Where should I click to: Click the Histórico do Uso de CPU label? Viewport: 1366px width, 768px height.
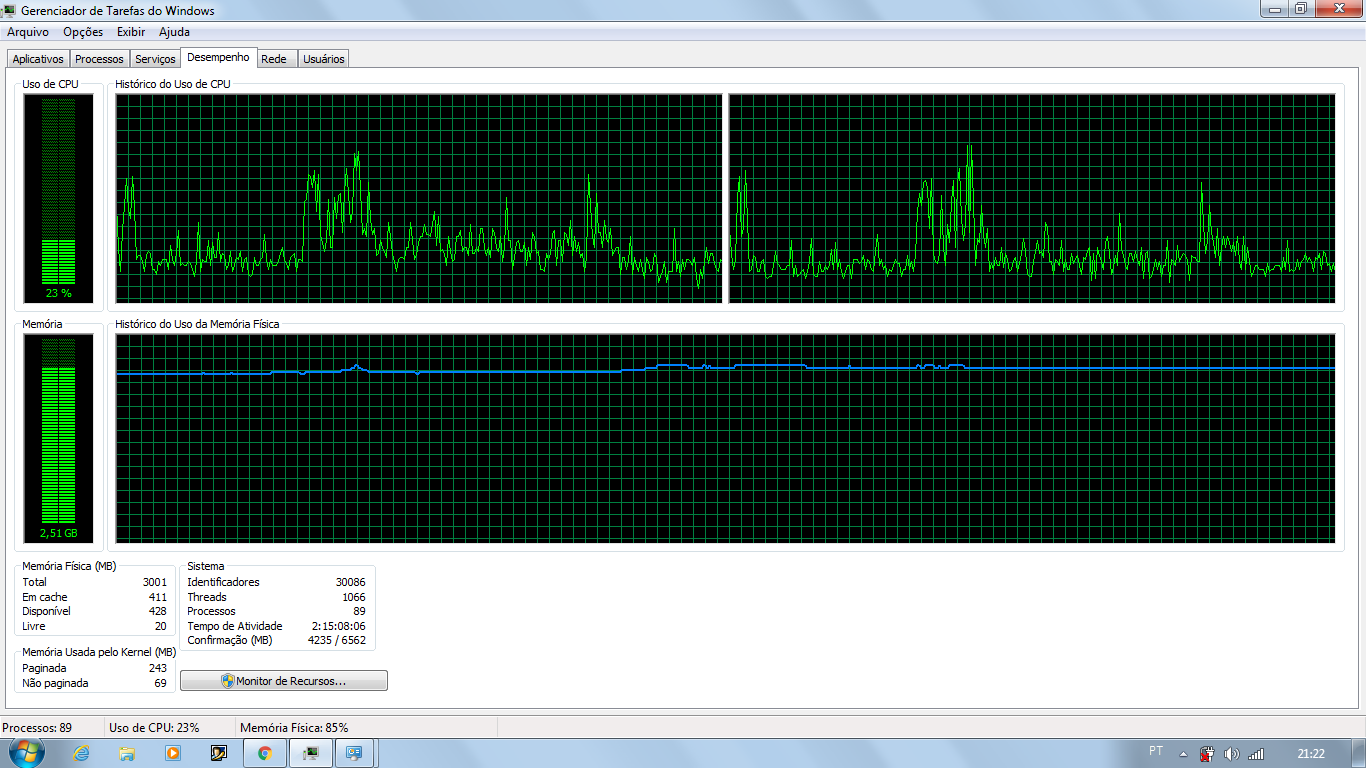pos(173,84)
